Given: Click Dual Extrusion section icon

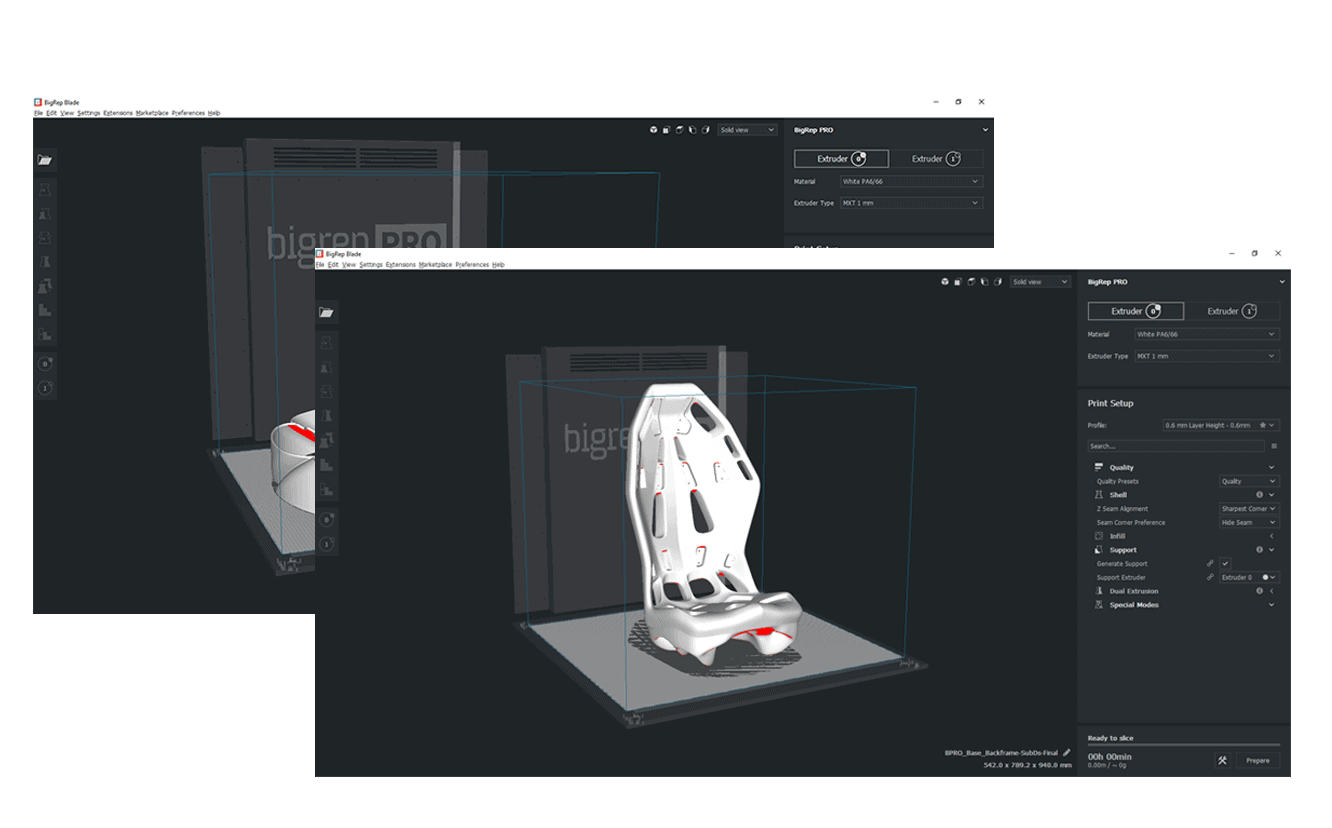Looking at the screenshot, I should 1098,591.
